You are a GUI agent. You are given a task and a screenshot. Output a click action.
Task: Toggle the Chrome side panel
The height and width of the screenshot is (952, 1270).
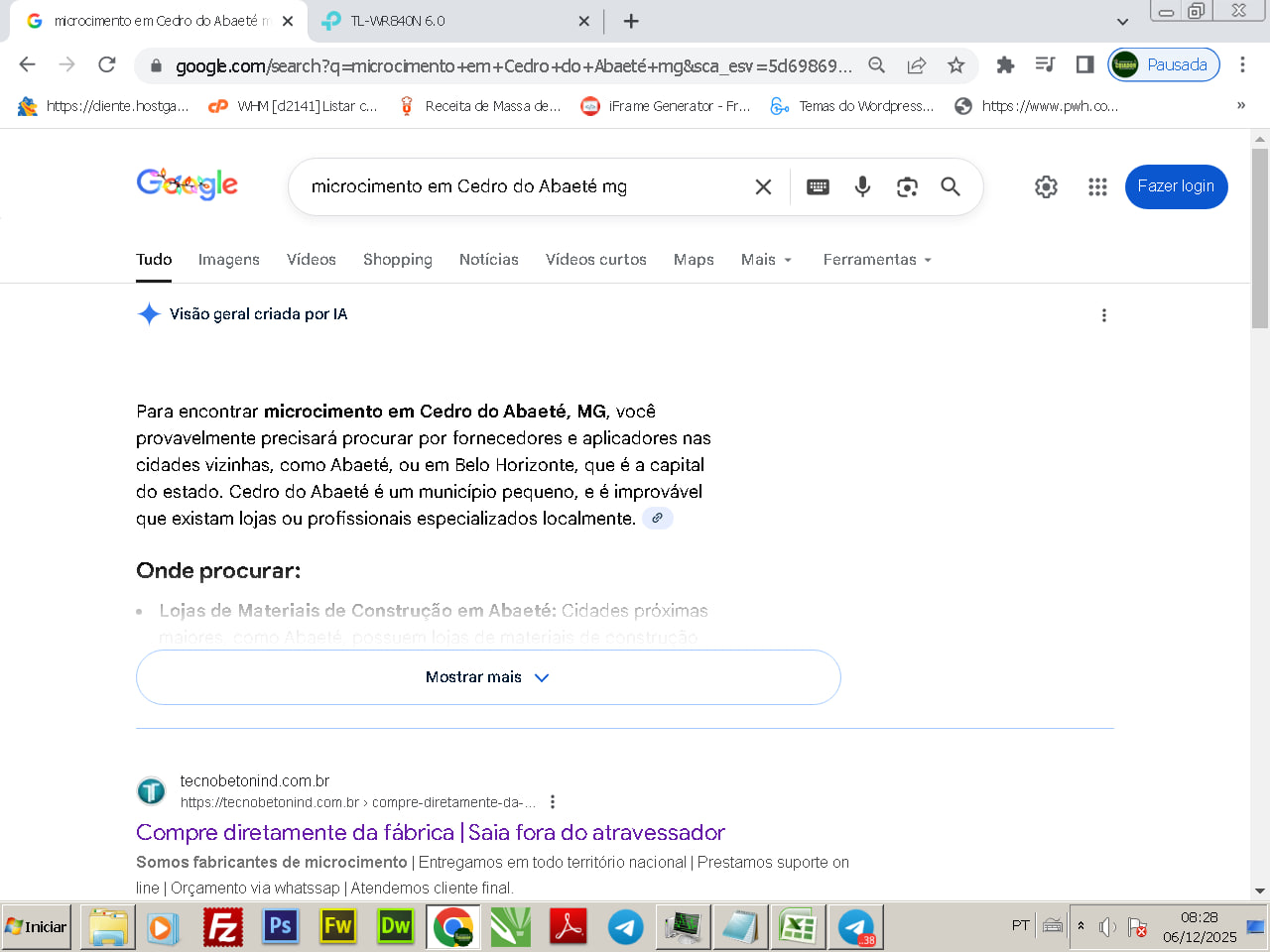(1084, 65)
